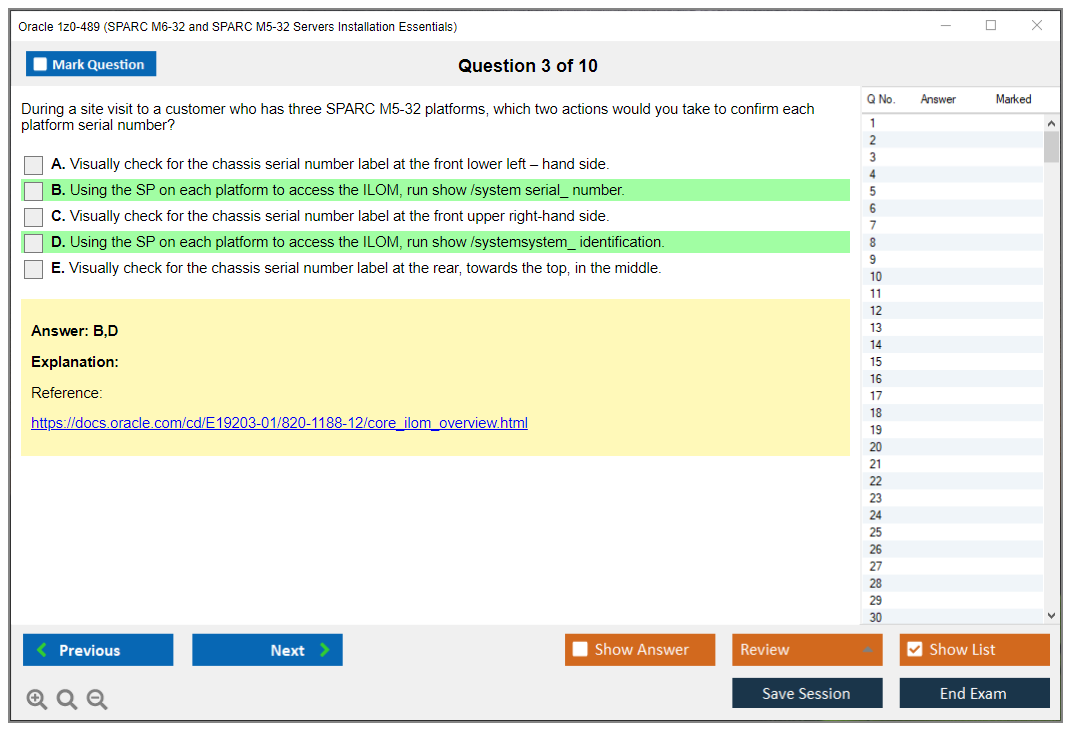Jump to question 10 in list
This screenshot has height=735, width=1075.
(876, 277)
